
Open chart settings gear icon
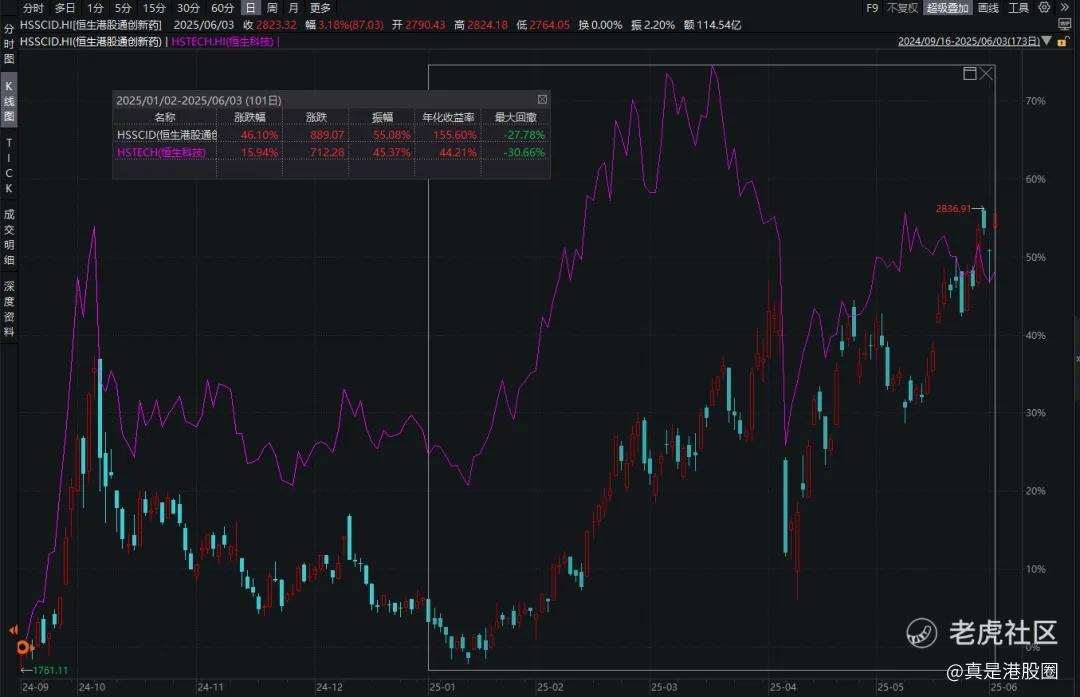pos(1044,8)
